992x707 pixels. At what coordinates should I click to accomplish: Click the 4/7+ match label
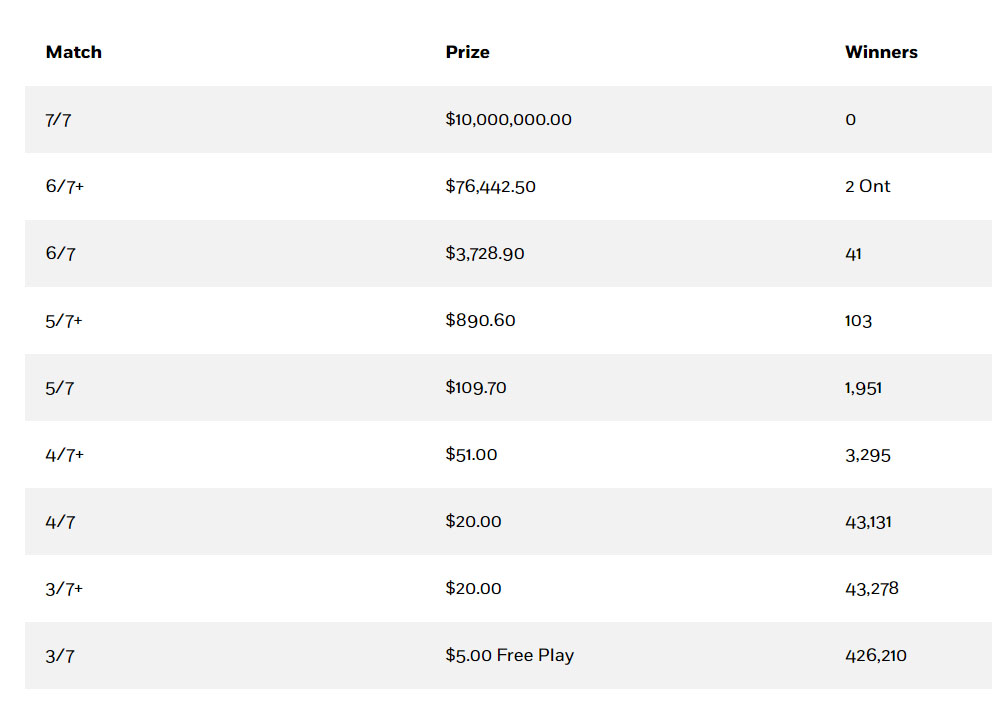(x=65, y=455)
